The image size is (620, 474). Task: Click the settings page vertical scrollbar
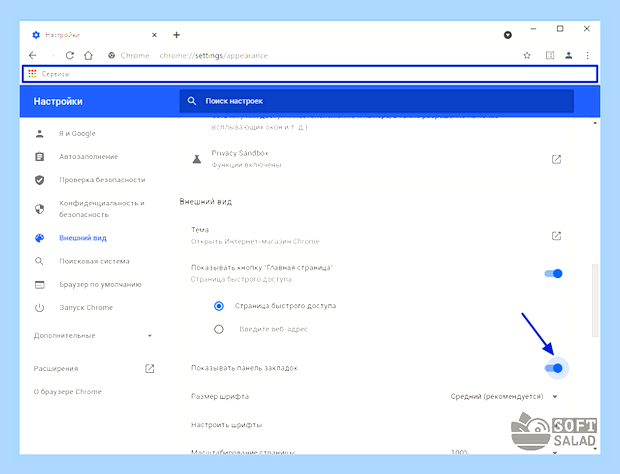595,300
